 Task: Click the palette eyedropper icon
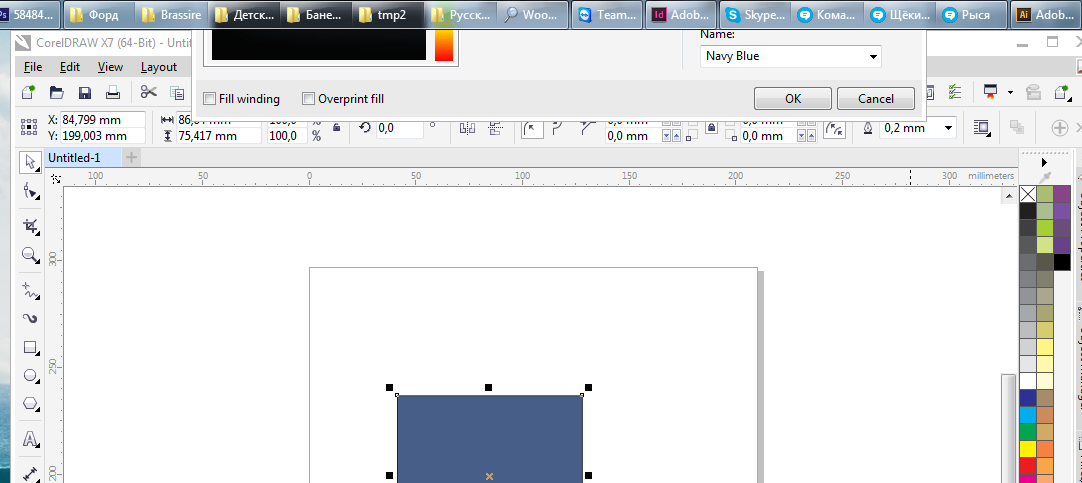(x=1045, y=177)
